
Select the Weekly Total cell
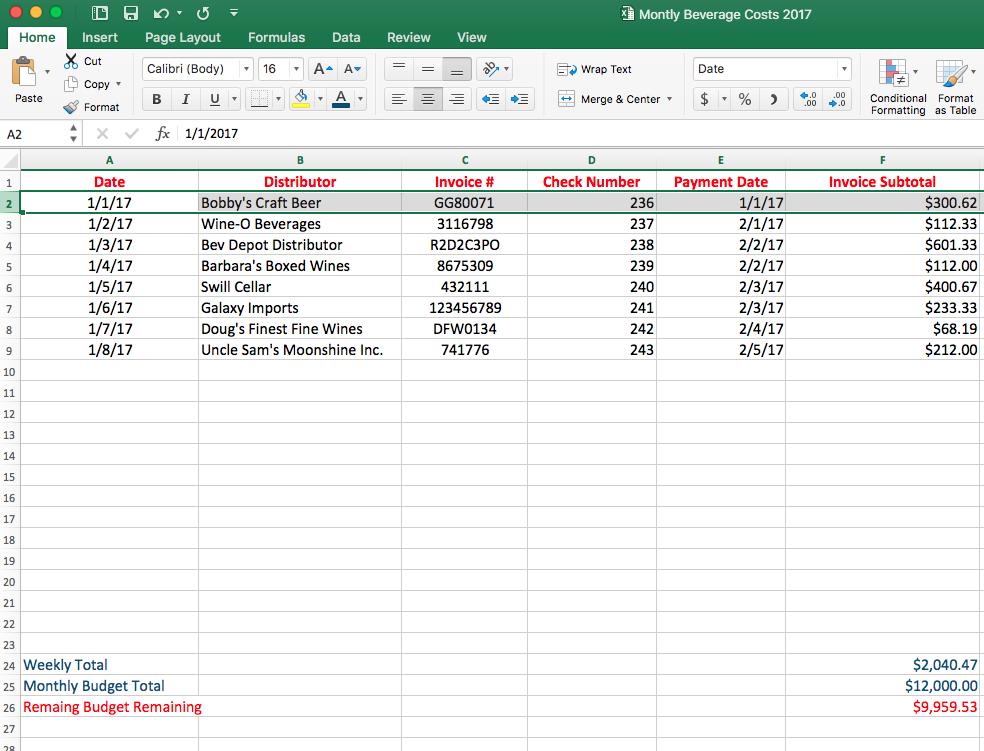click(x=110, y=665)
